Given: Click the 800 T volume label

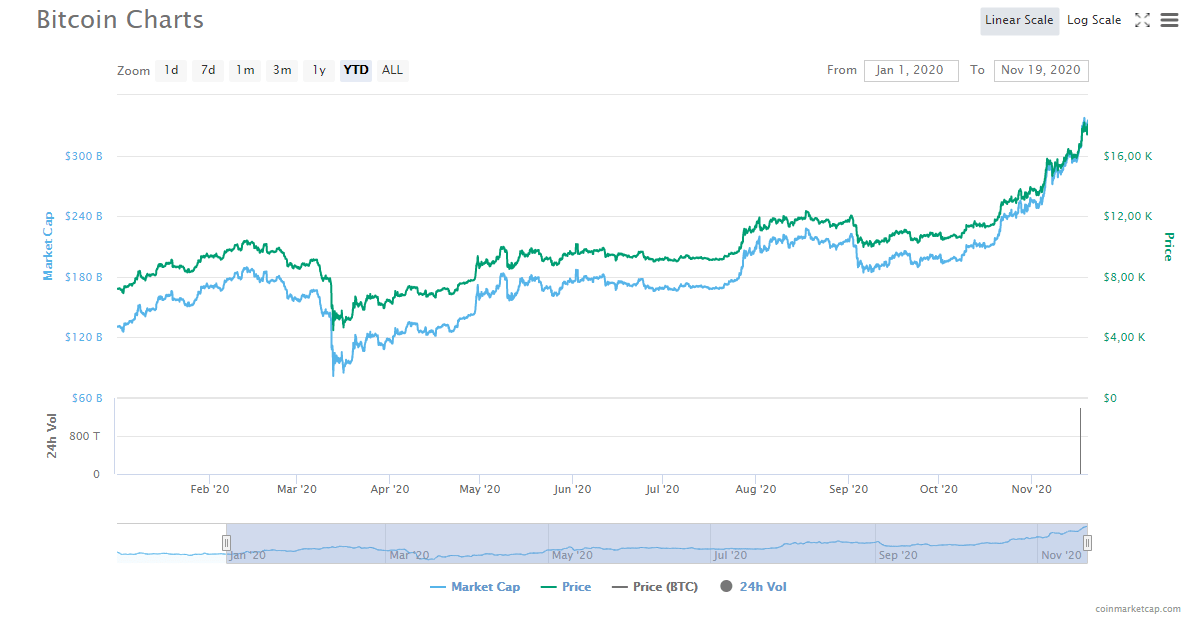Looking at the screenshot, I should coord(85,436).
